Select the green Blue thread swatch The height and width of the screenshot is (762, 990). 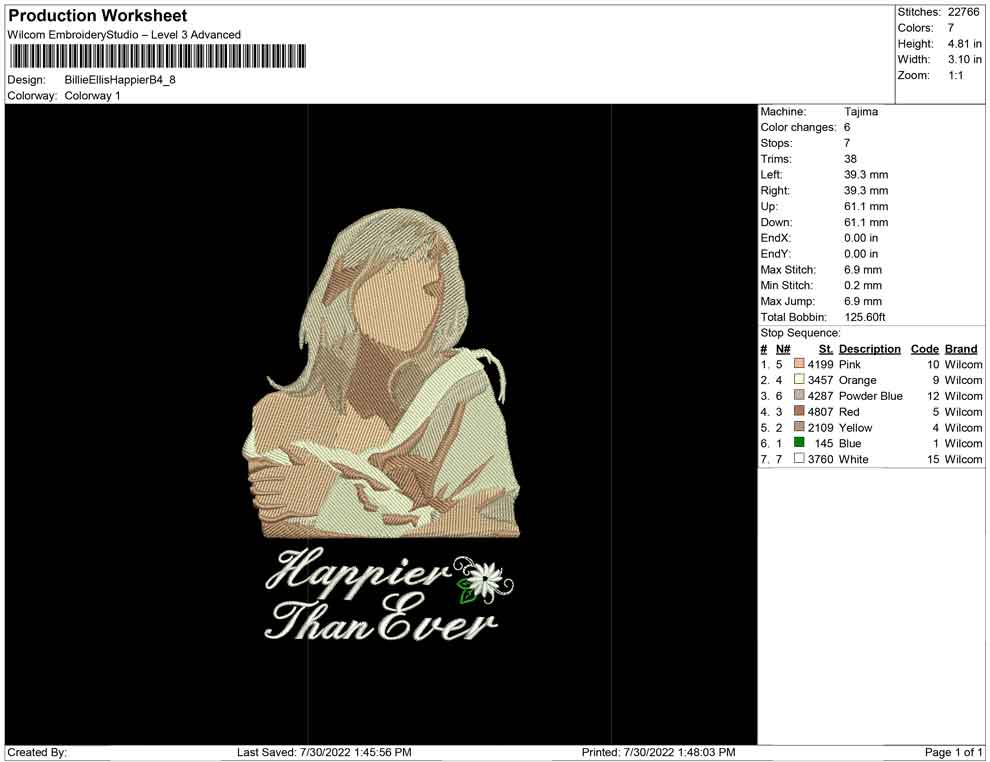tap(799, 443)
